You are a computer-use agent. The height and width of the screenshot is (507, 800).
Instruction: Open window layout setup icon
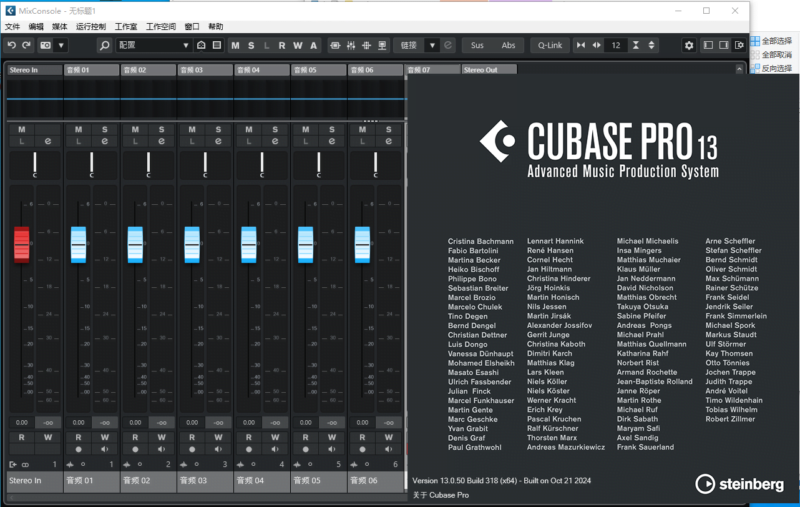pos(739,45)
